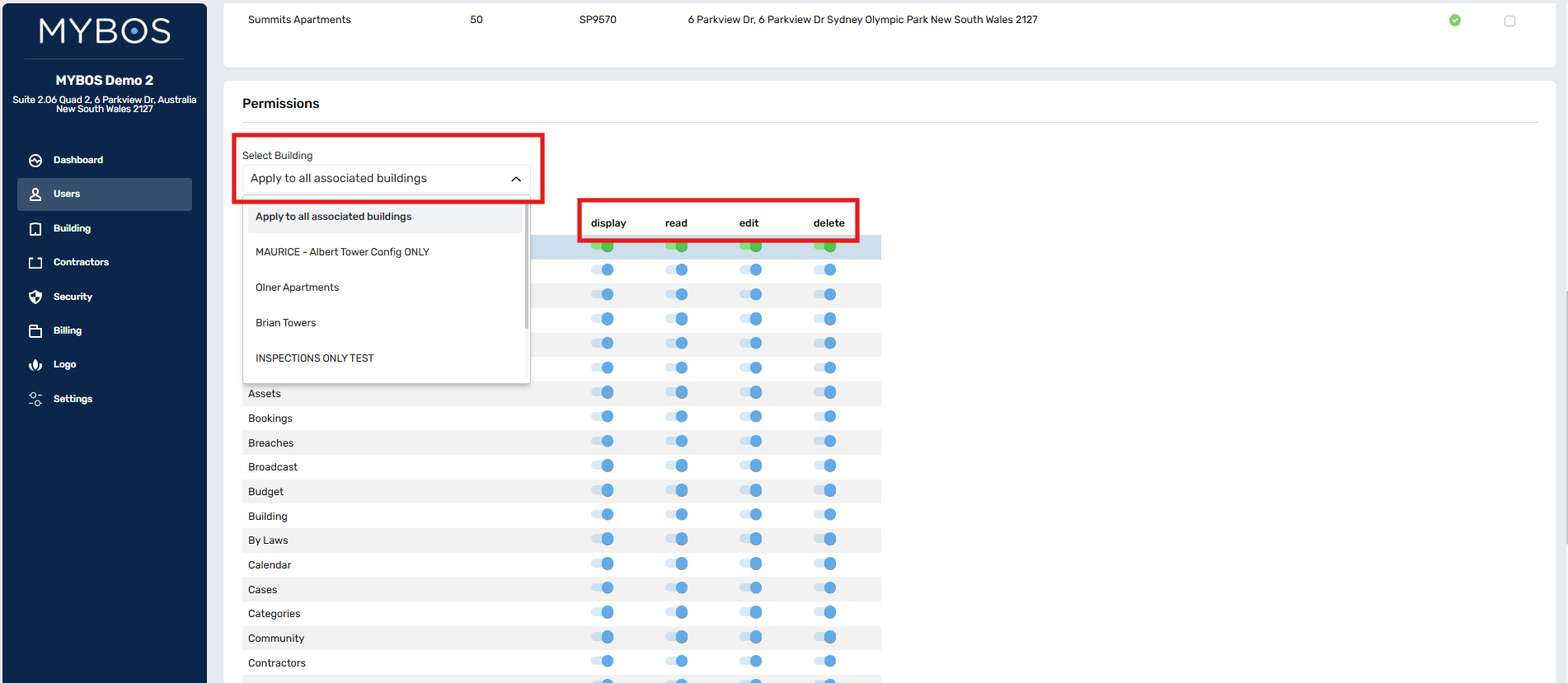This screenshot has height=683, width=1568.
Task: Click the Summits Apartments building name
Action: click(x=299, y=20)
